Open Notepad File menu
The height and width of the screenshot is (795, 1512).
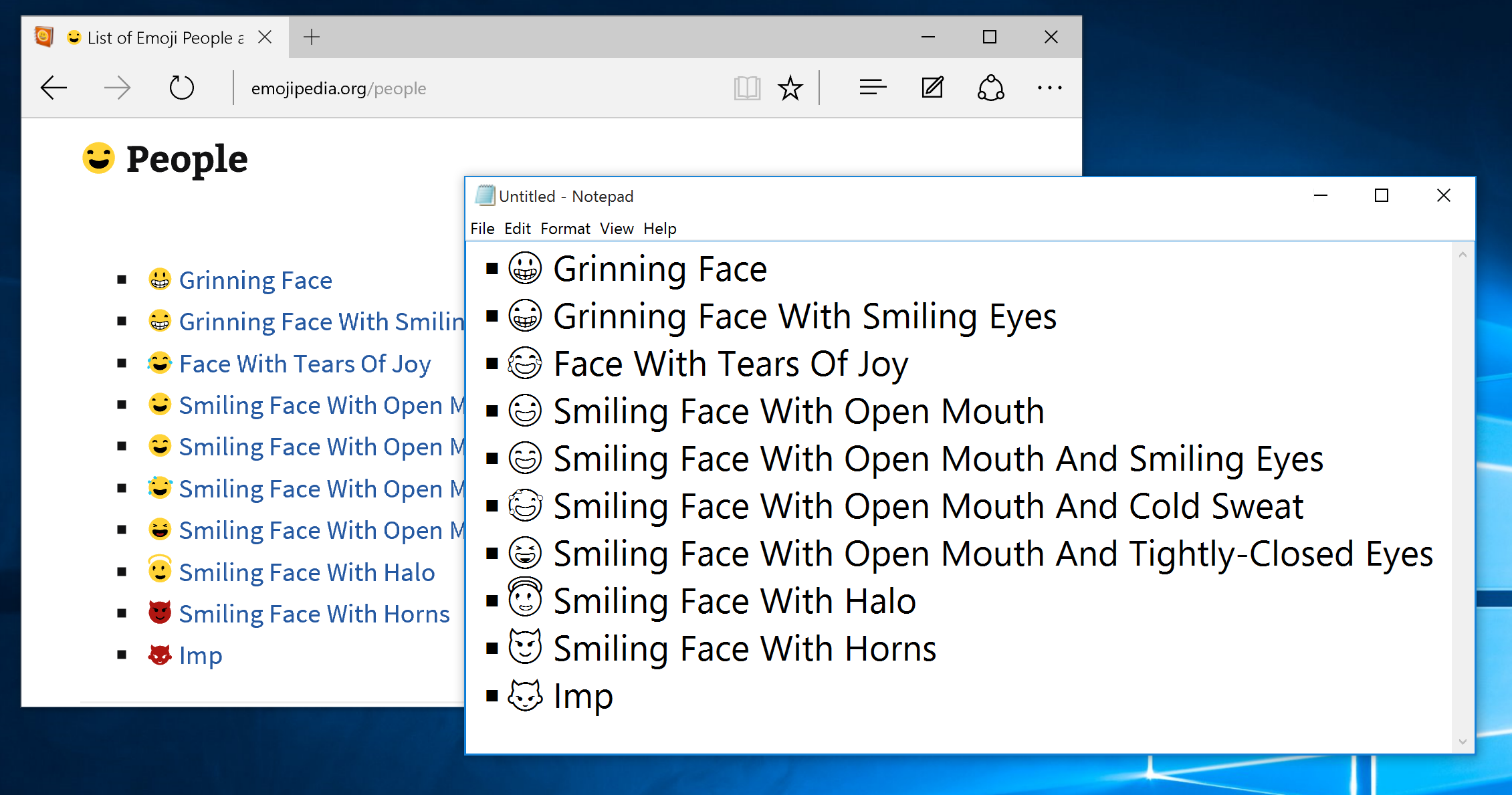pyautogui.click(x=482, y=229)
